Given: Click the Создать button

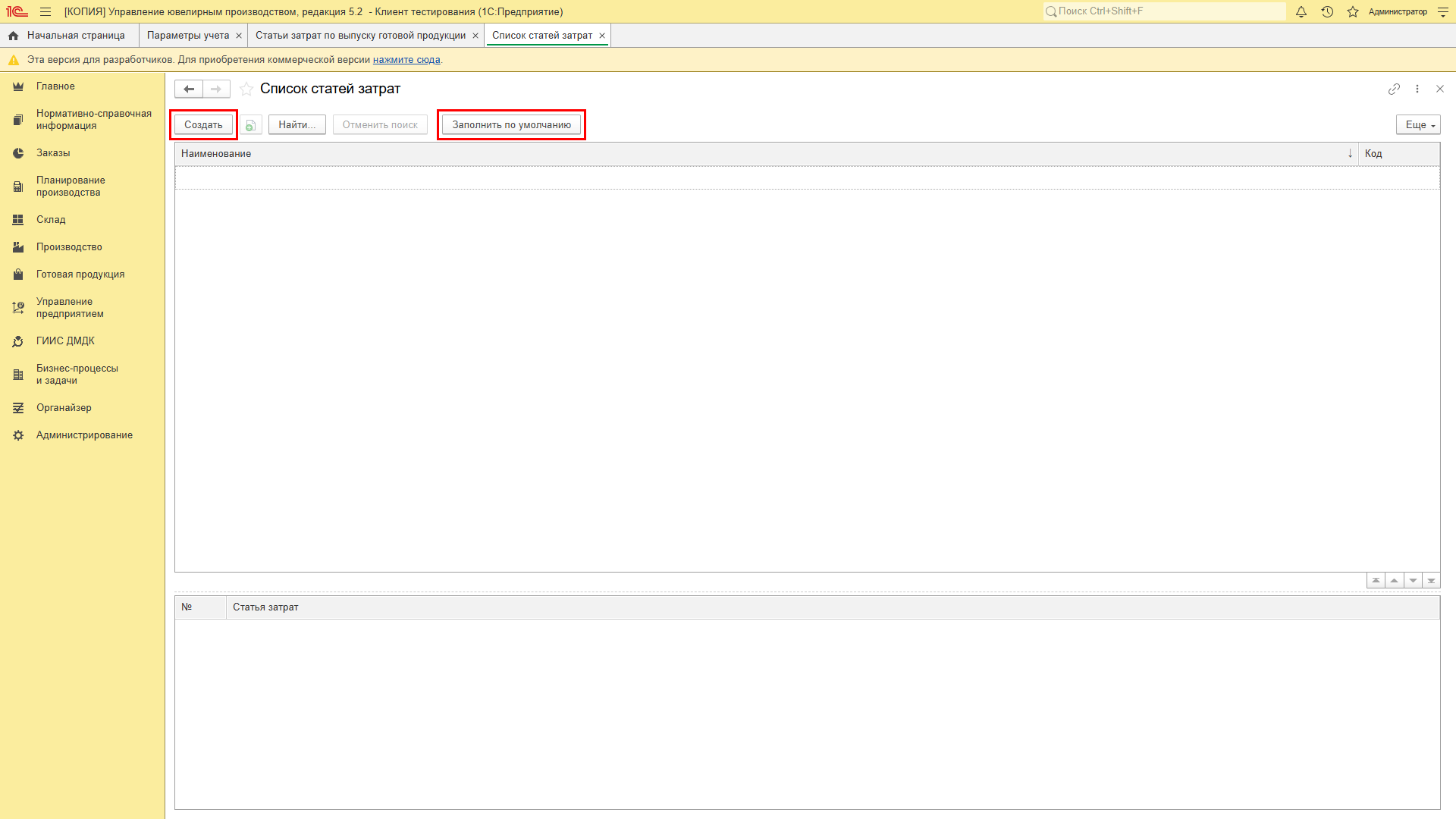Looking at the screenshot, I should (203, 125).
